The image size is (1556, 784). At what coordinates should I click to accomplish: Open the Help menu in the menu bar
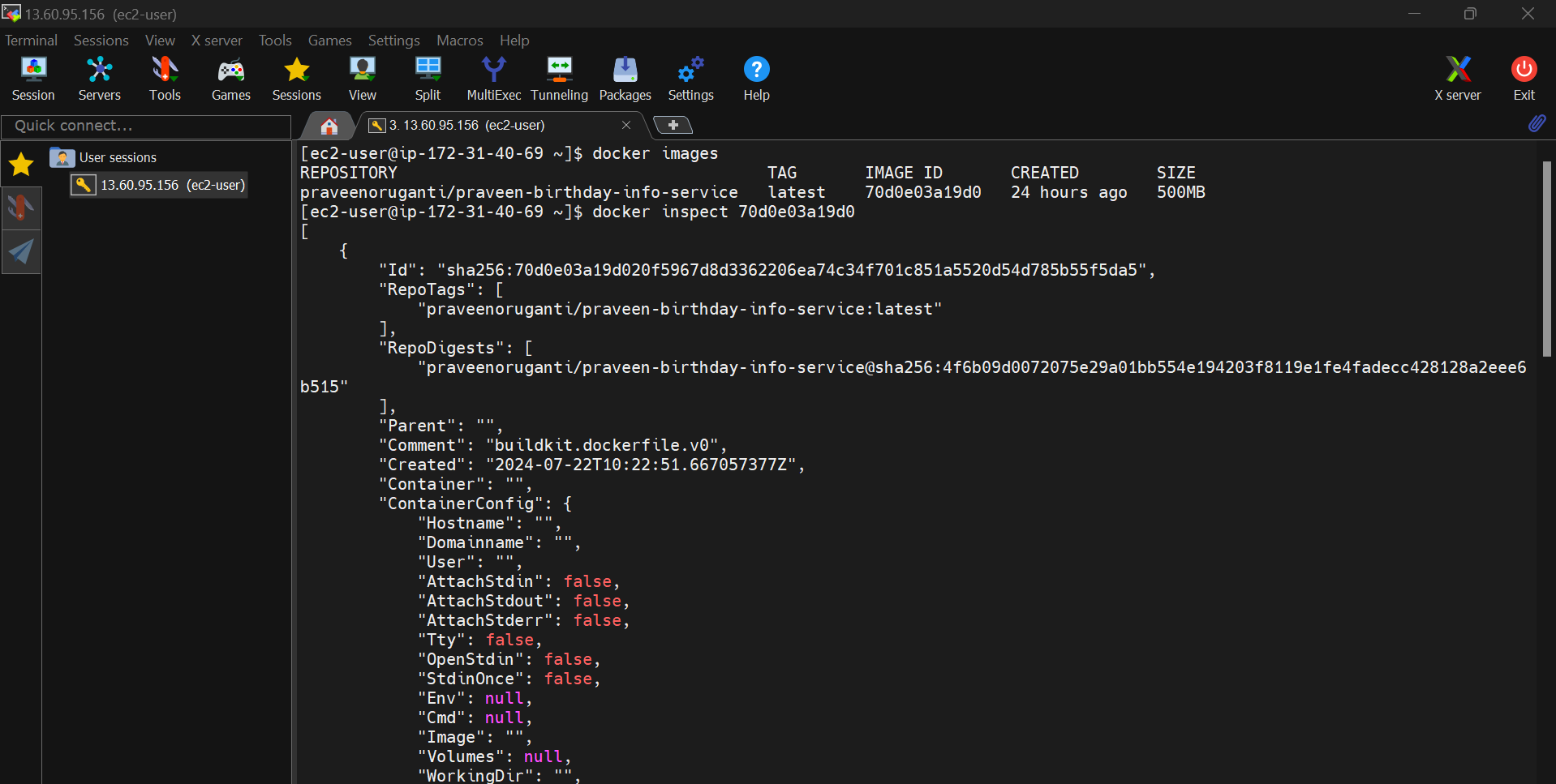pos(514,41)
